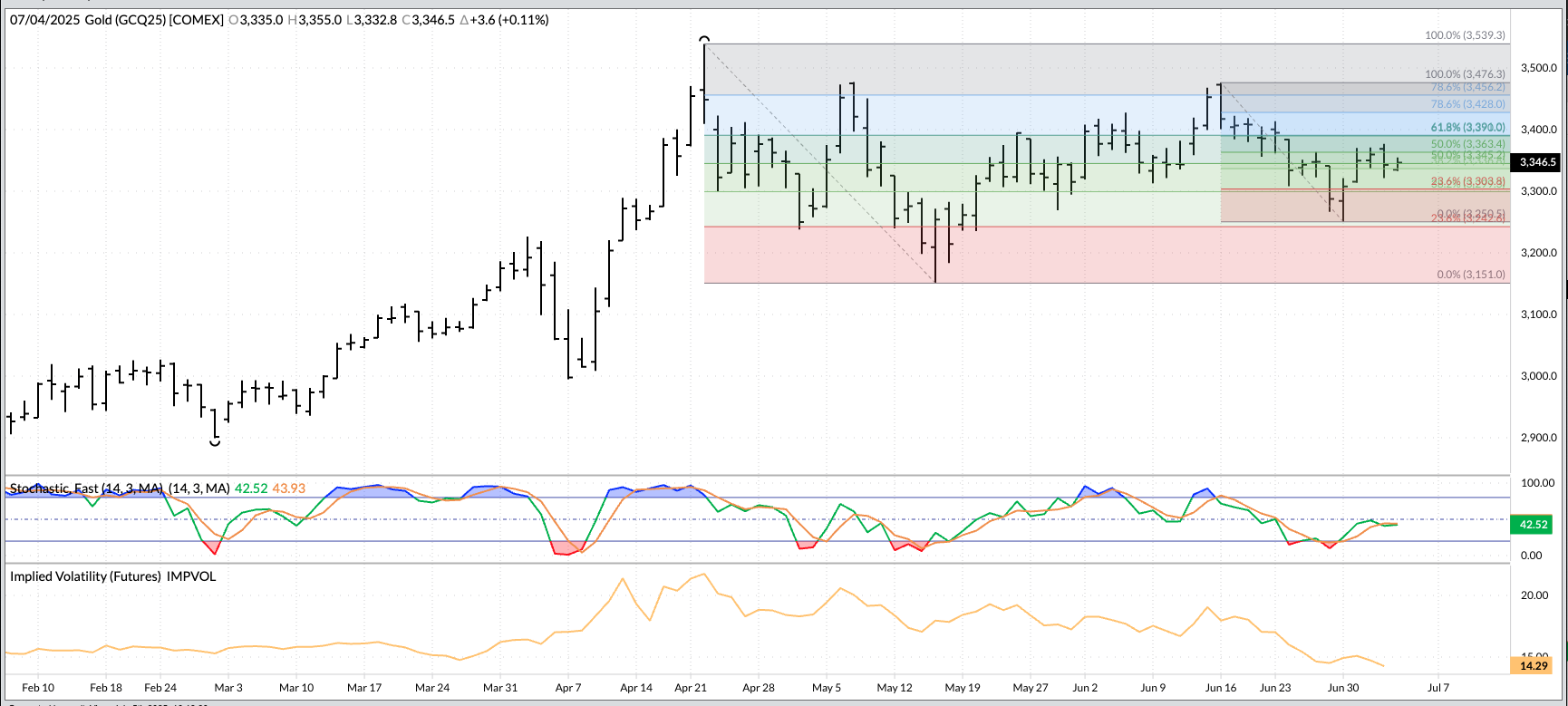This screenshot has height=706, width=1568.
Task: Select the Implied Volatility (Futures) IMPVOL label
Action: (113, 576)
